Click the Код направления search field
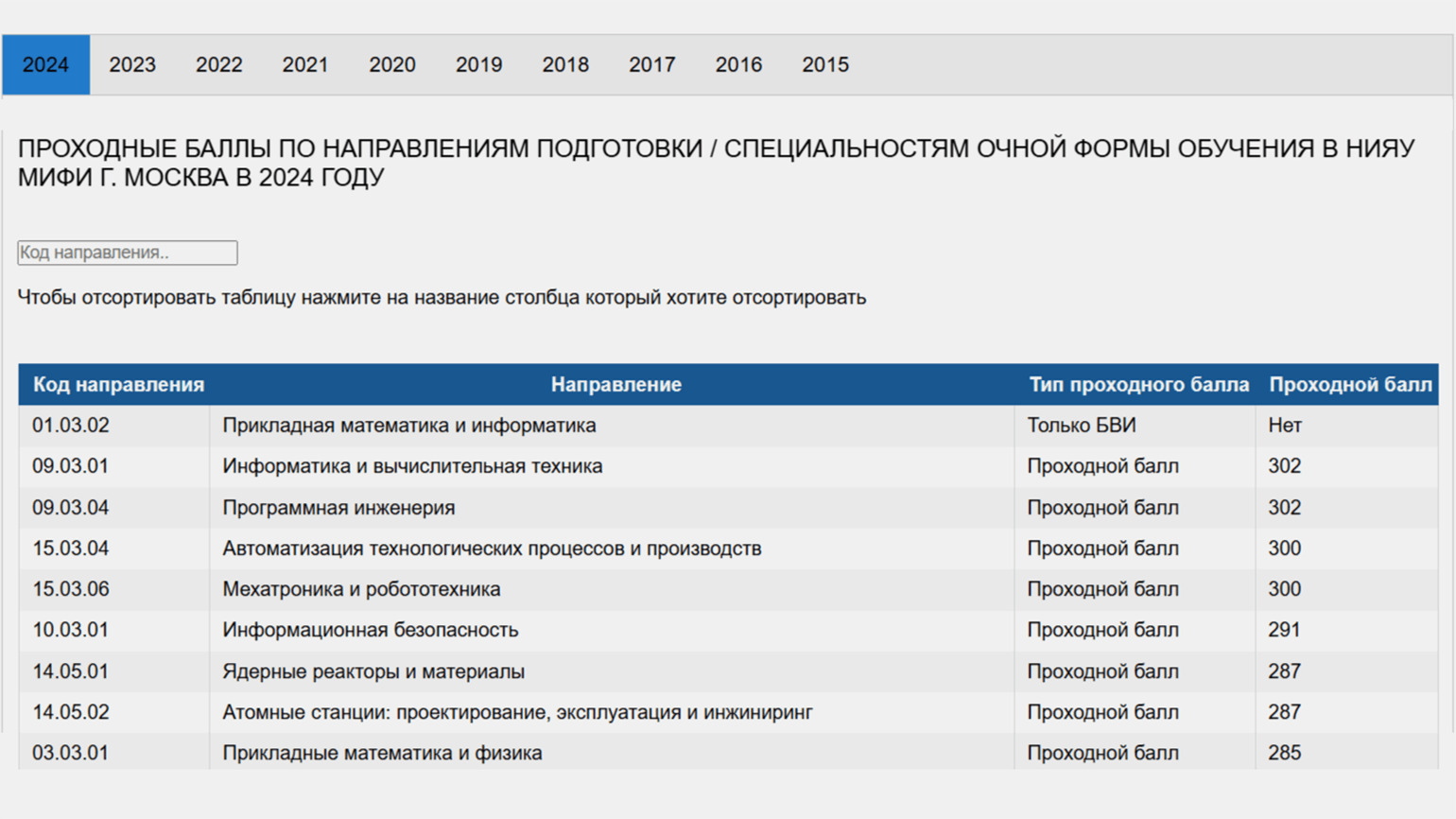 point(128,253)
